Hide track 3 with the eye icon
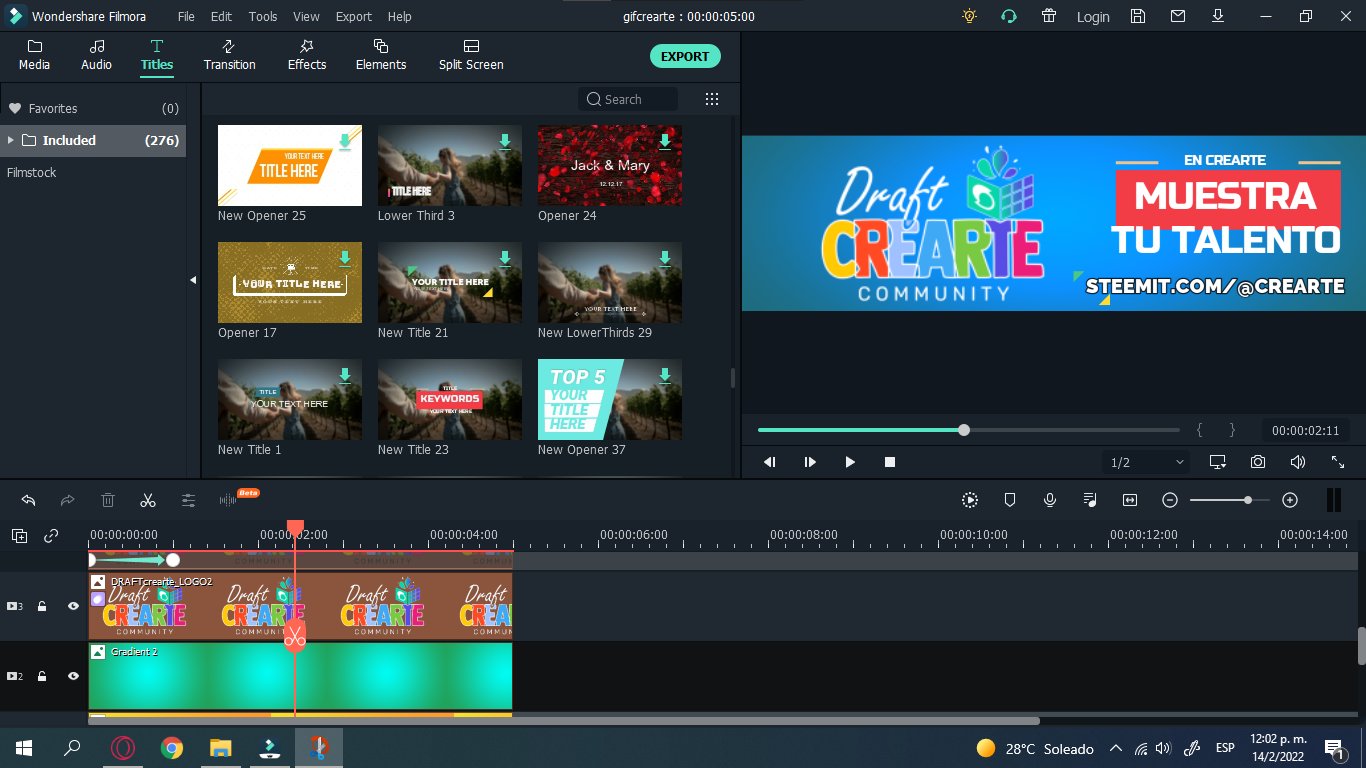The image size is (1366, 768). (x=73, y=606)
